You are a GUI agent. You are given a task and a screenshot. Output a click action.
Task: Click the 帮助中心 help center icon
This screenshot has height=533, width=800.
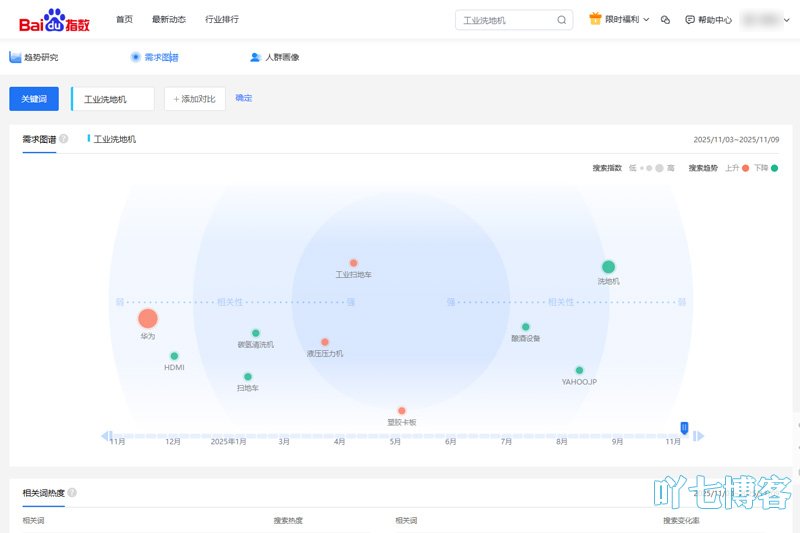coord(690,19)
